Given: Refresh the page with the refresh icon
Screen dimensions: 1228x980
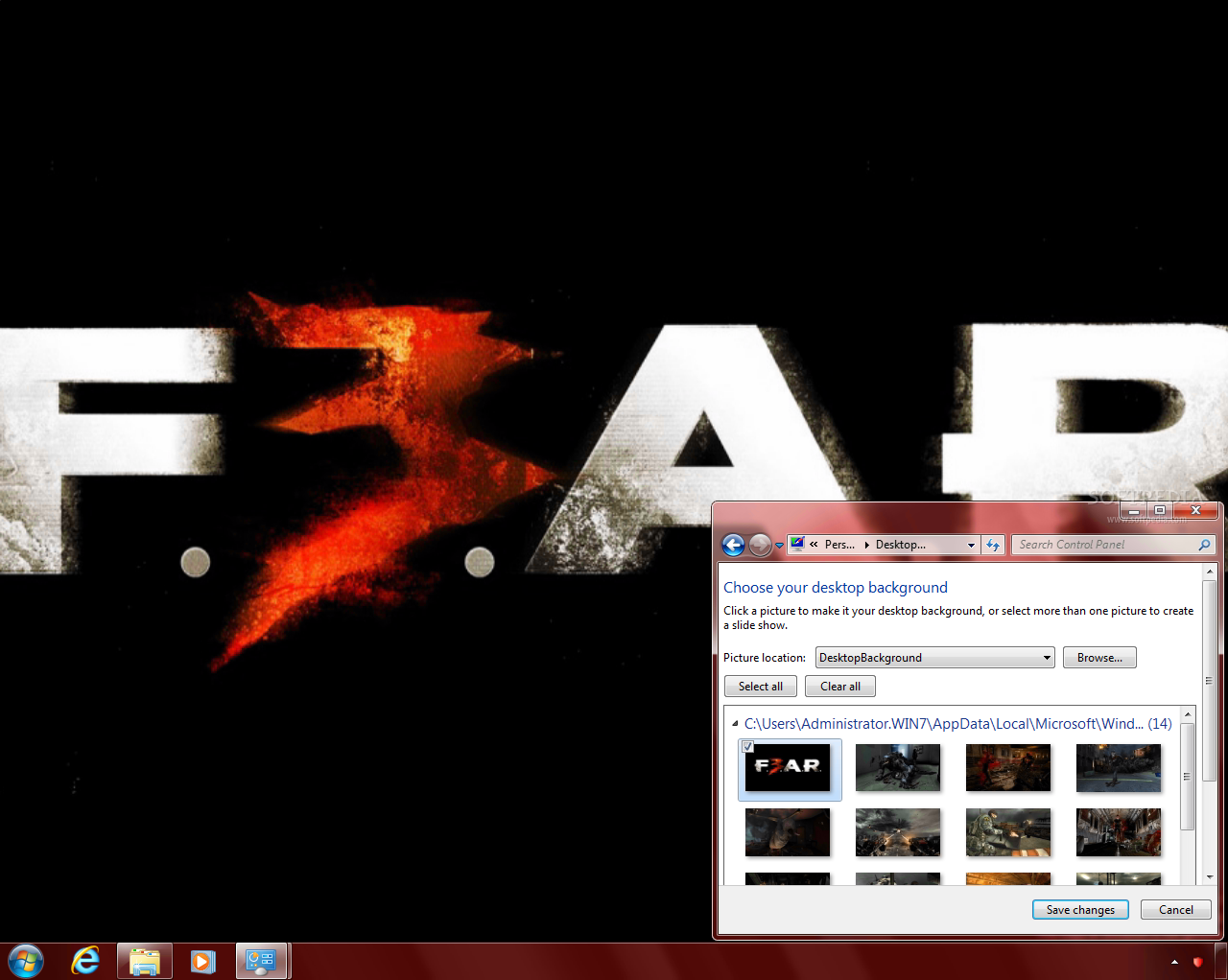Looking at the screenshot, I should click(x=993, y=545).
